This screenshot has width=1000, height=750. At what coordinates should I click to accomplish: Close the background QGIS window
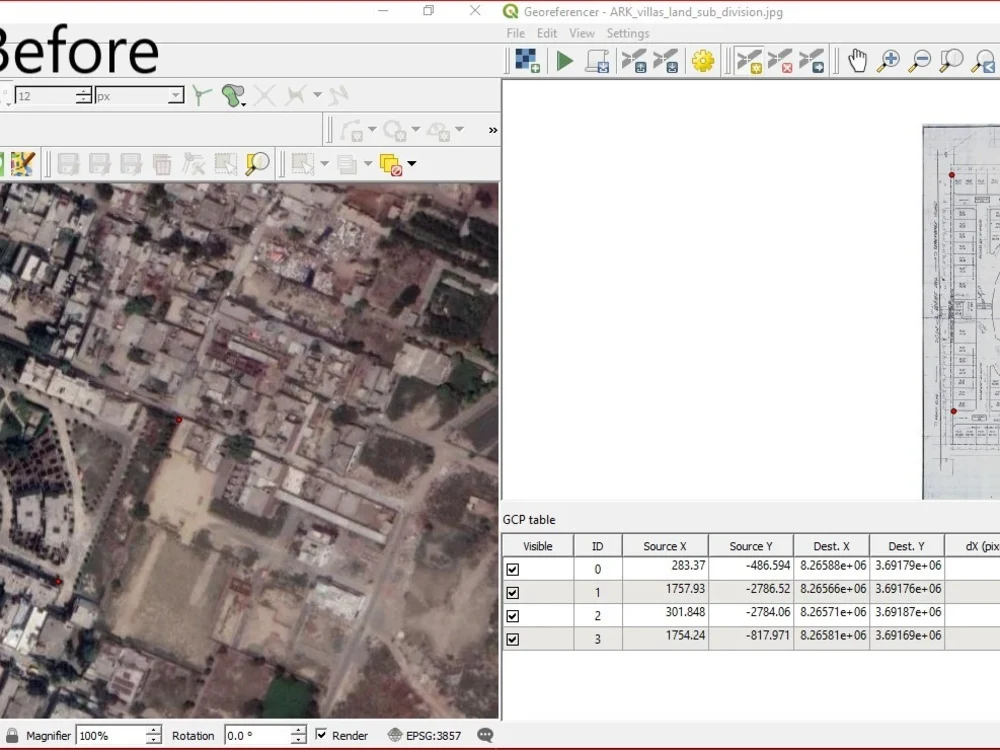pos(475,10)
